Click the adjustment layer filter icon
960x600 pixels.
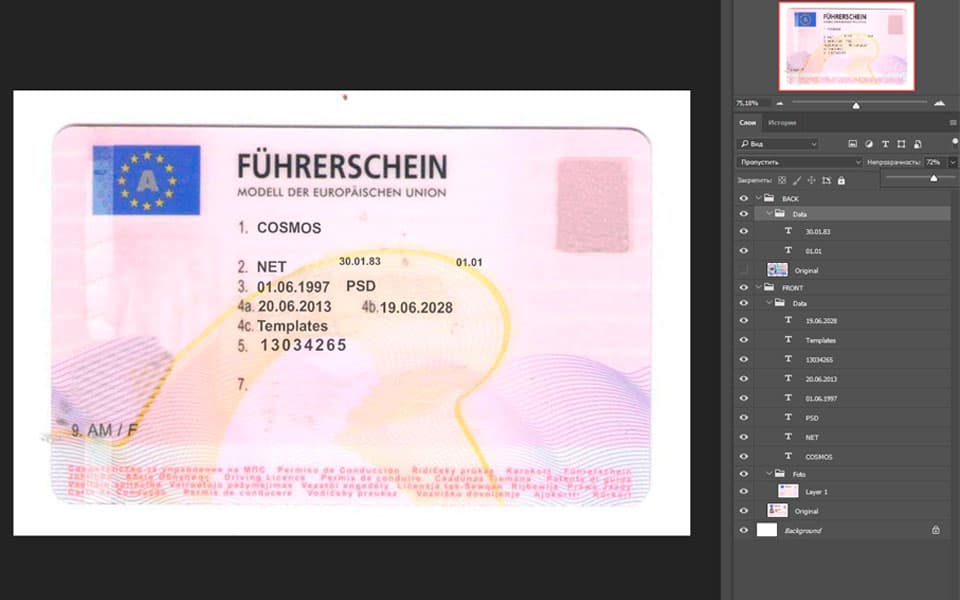(869, 144)
